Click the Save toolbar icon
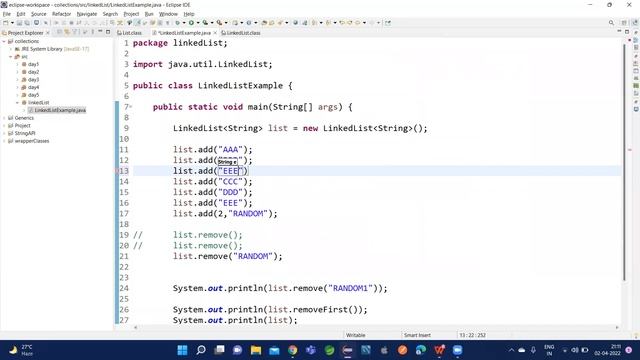The width and height of the screenshot is (640, 360). pos(19,23)
